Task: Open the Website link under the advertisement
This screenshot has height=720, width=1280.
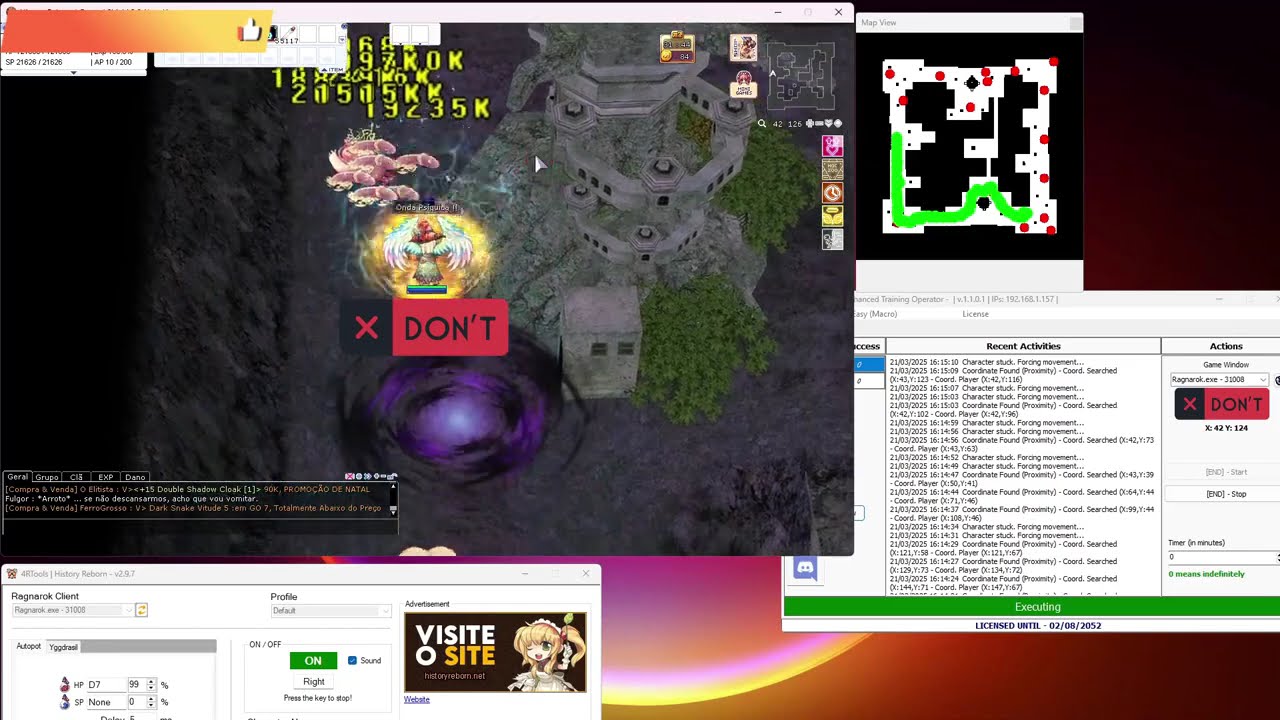Action: pos(416,699)
